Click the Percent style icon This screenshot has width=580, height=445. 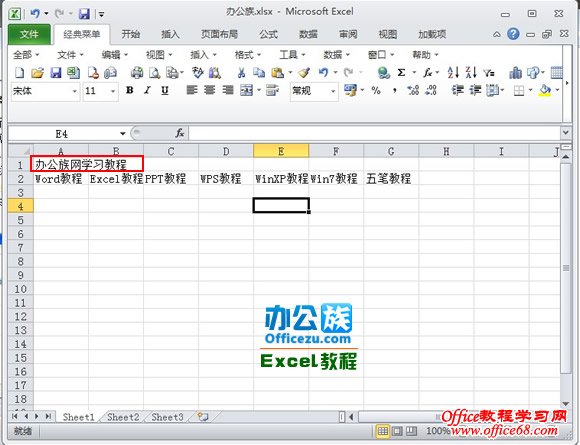pos(376,90)
